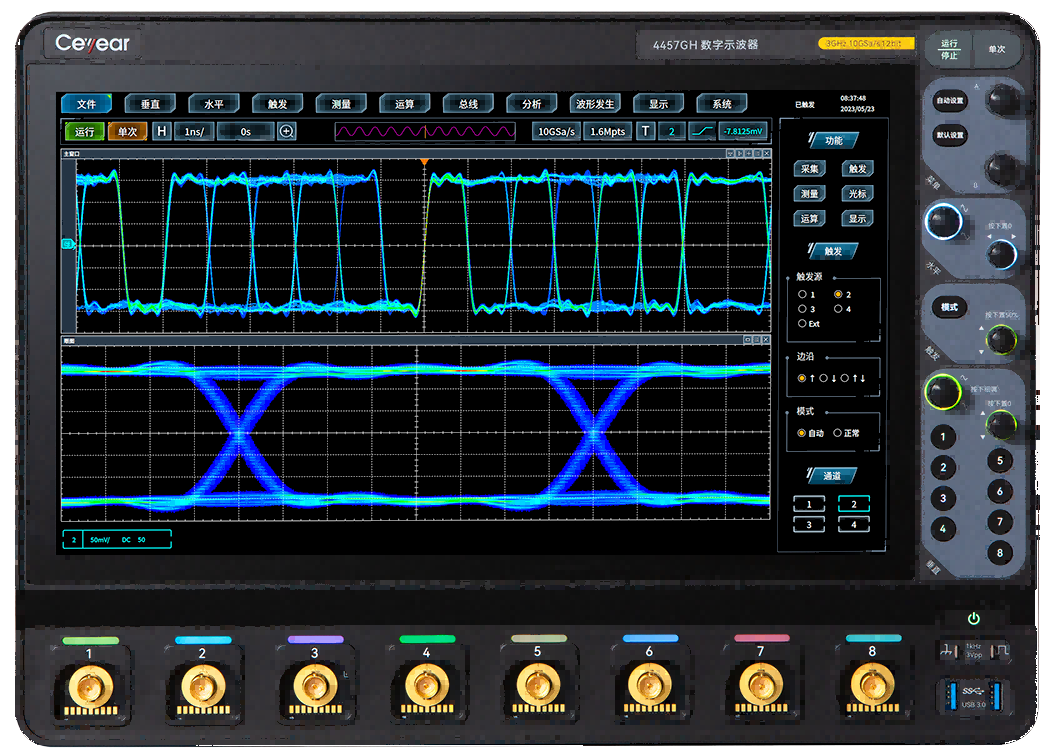Open the 10GSa/s sample rate selector

pos(556,131)
